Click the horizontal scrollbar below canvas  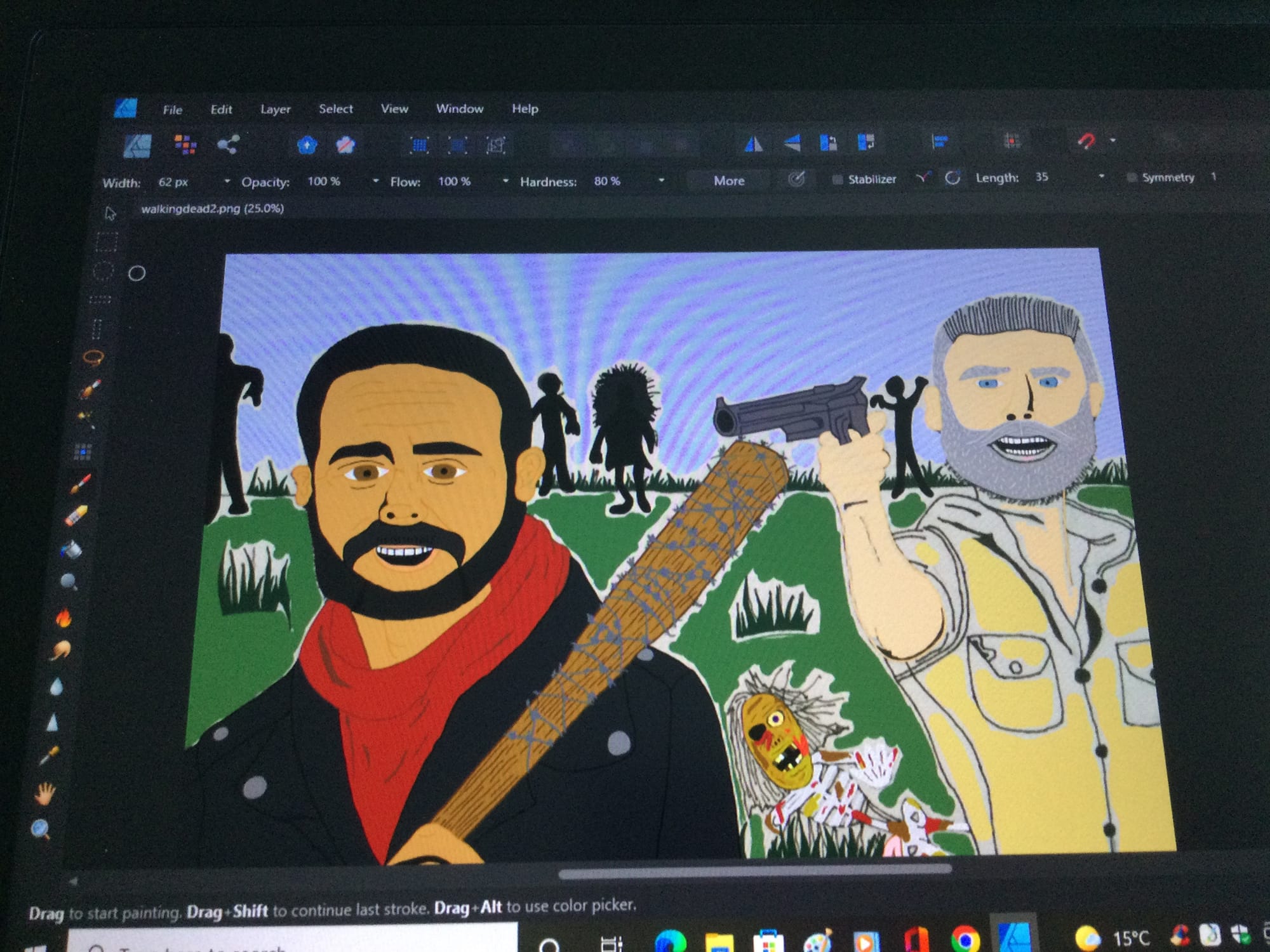(755, 871)
